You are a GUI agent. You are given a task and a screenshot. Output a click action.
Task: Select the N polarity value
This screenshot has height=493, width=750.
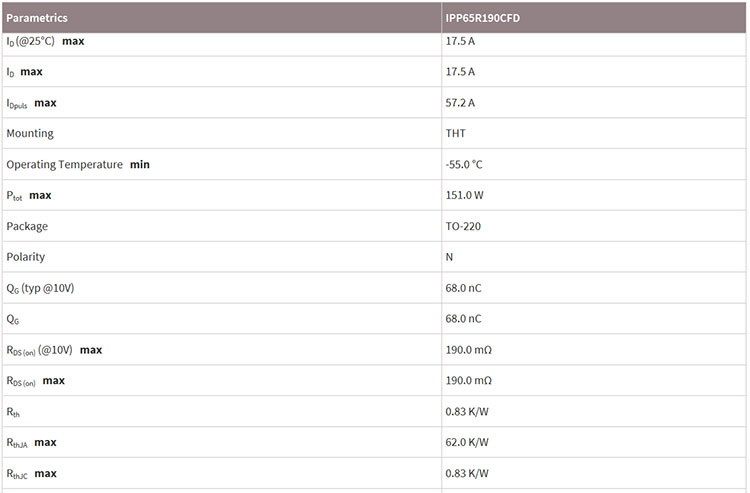(449, 257)
